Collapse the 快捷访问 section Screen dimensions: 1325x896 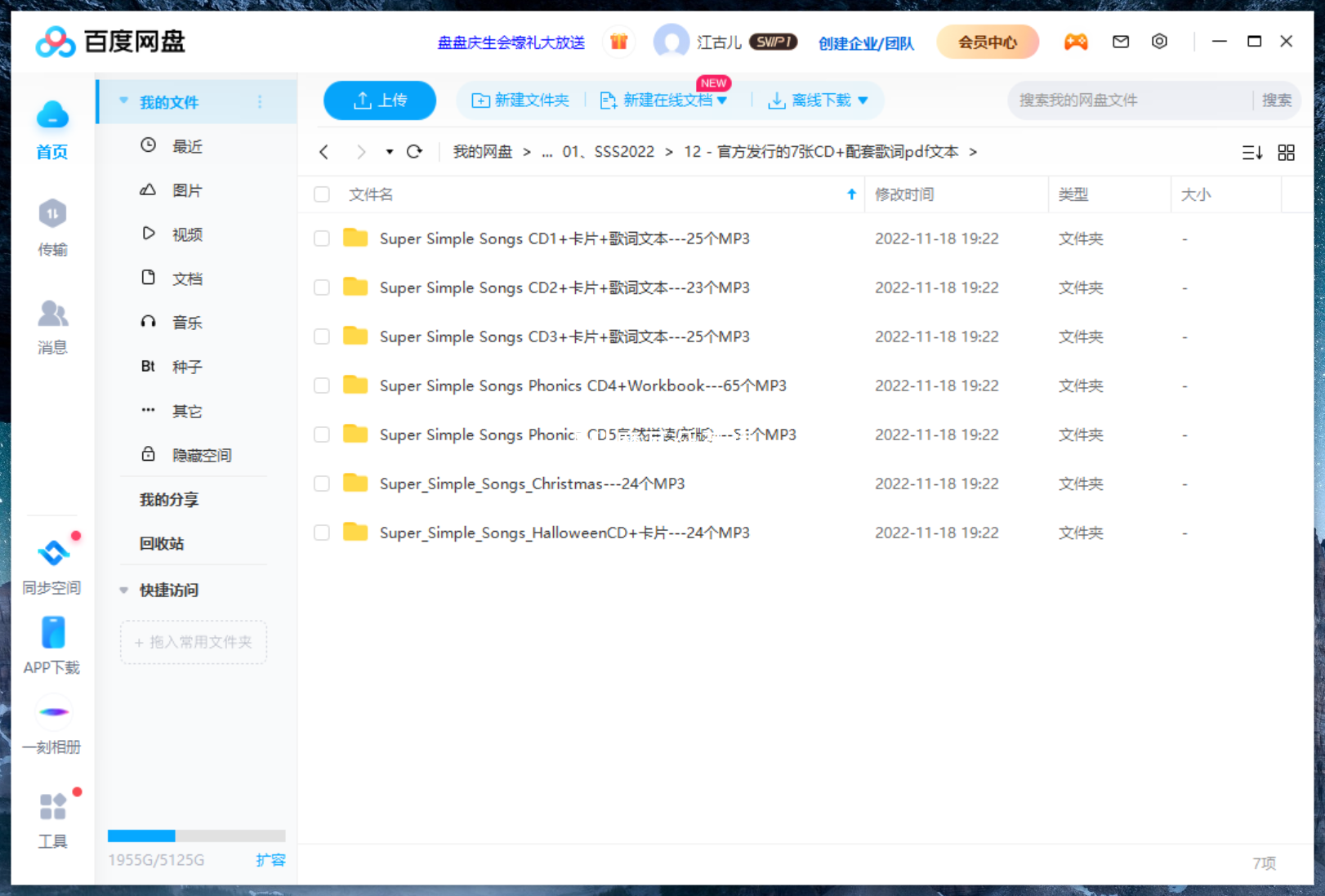[124, 590]
